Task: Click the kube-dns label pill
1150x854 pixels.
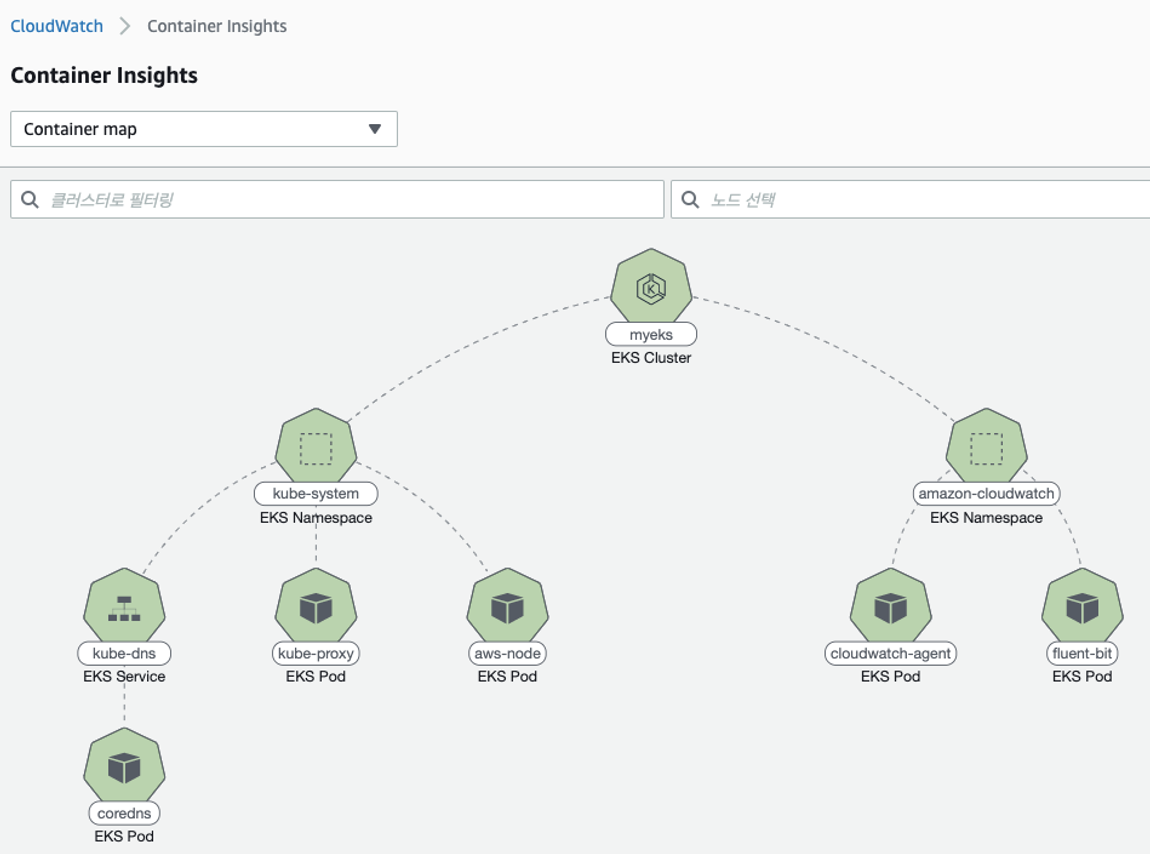Action: click(x=124, y=654)
